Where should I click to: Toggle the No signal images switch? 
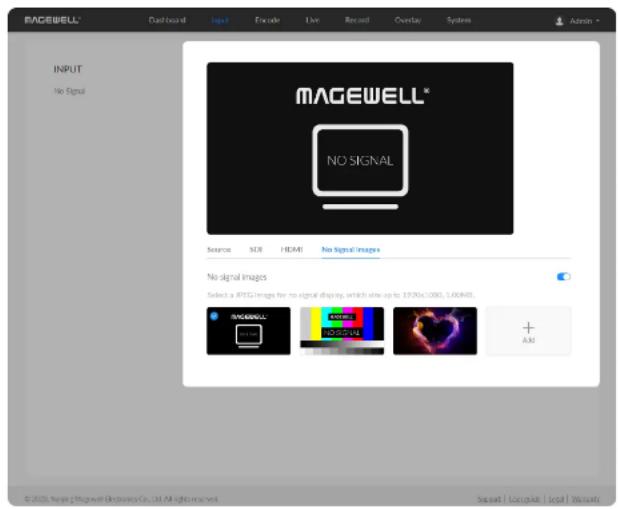[x=564, y=277]
